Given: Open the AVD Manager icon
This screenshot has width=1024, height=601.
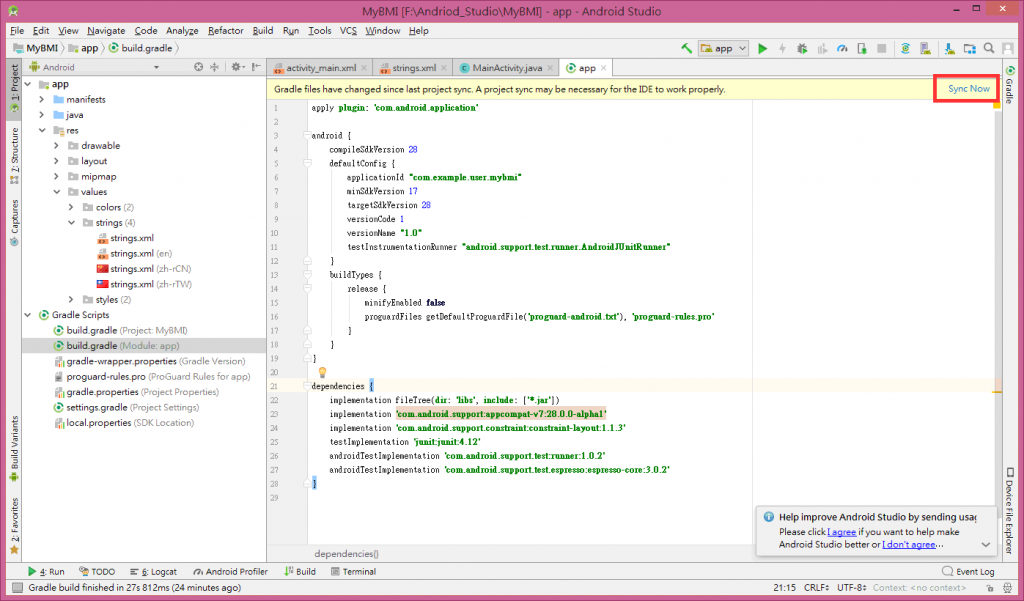Looking at the screenshot, I should (925, 48).
